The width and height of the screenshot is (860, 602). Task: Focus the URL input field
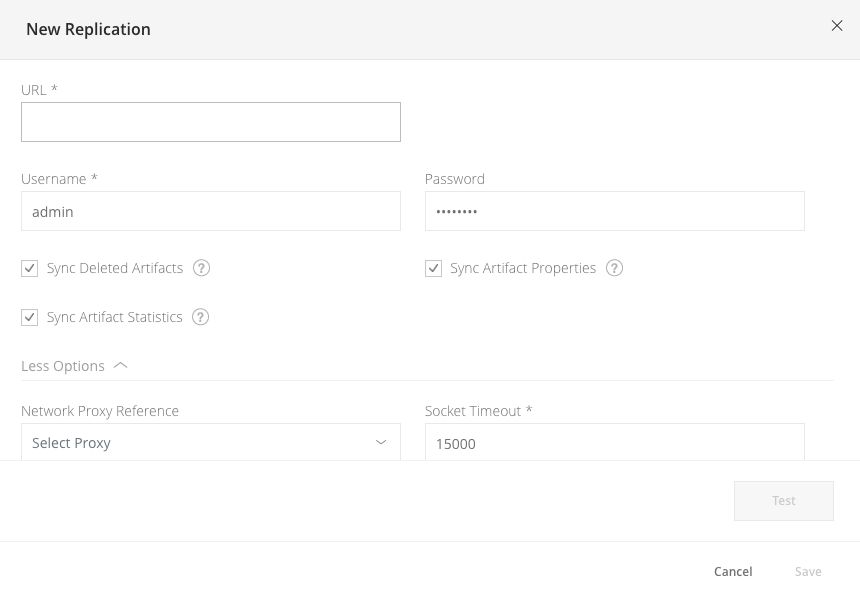pos(210,122)
